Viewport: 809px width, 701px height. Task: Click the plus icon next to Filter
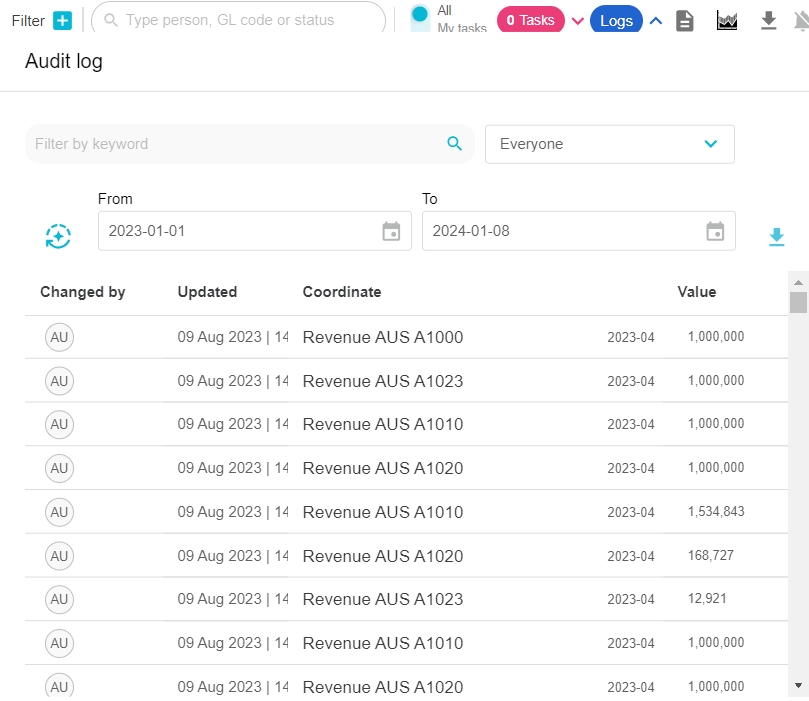[62, 20]
